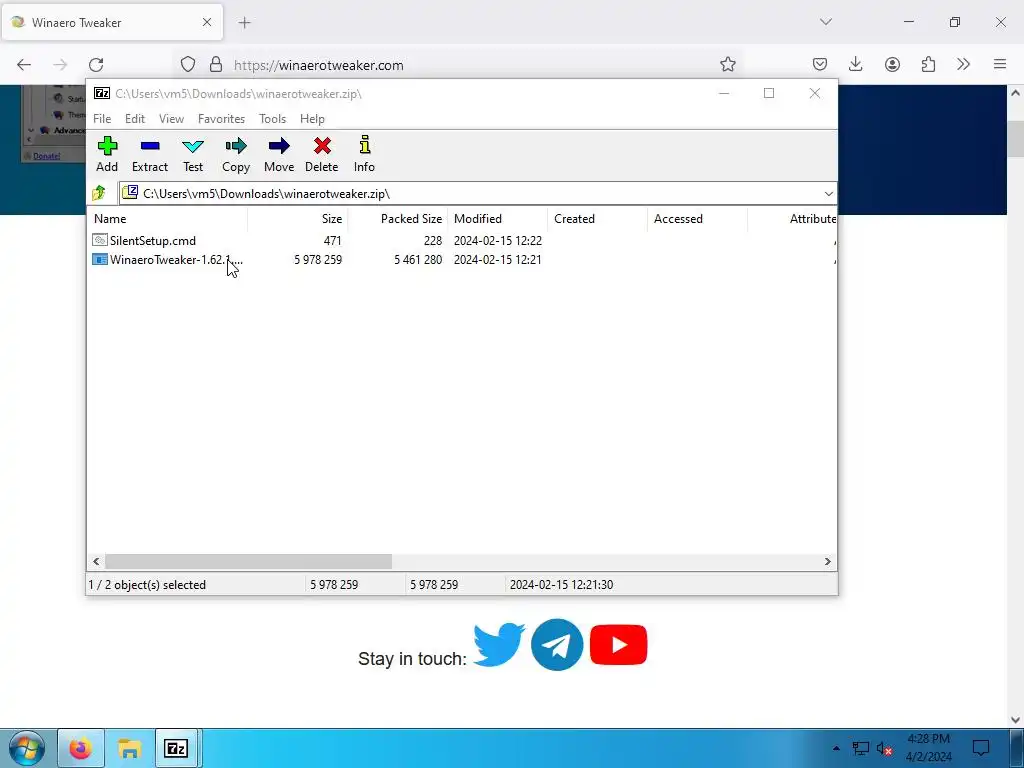Select the WinaeroTweaker-1.62 file name

pyautogui.click(x=176, y=259)
